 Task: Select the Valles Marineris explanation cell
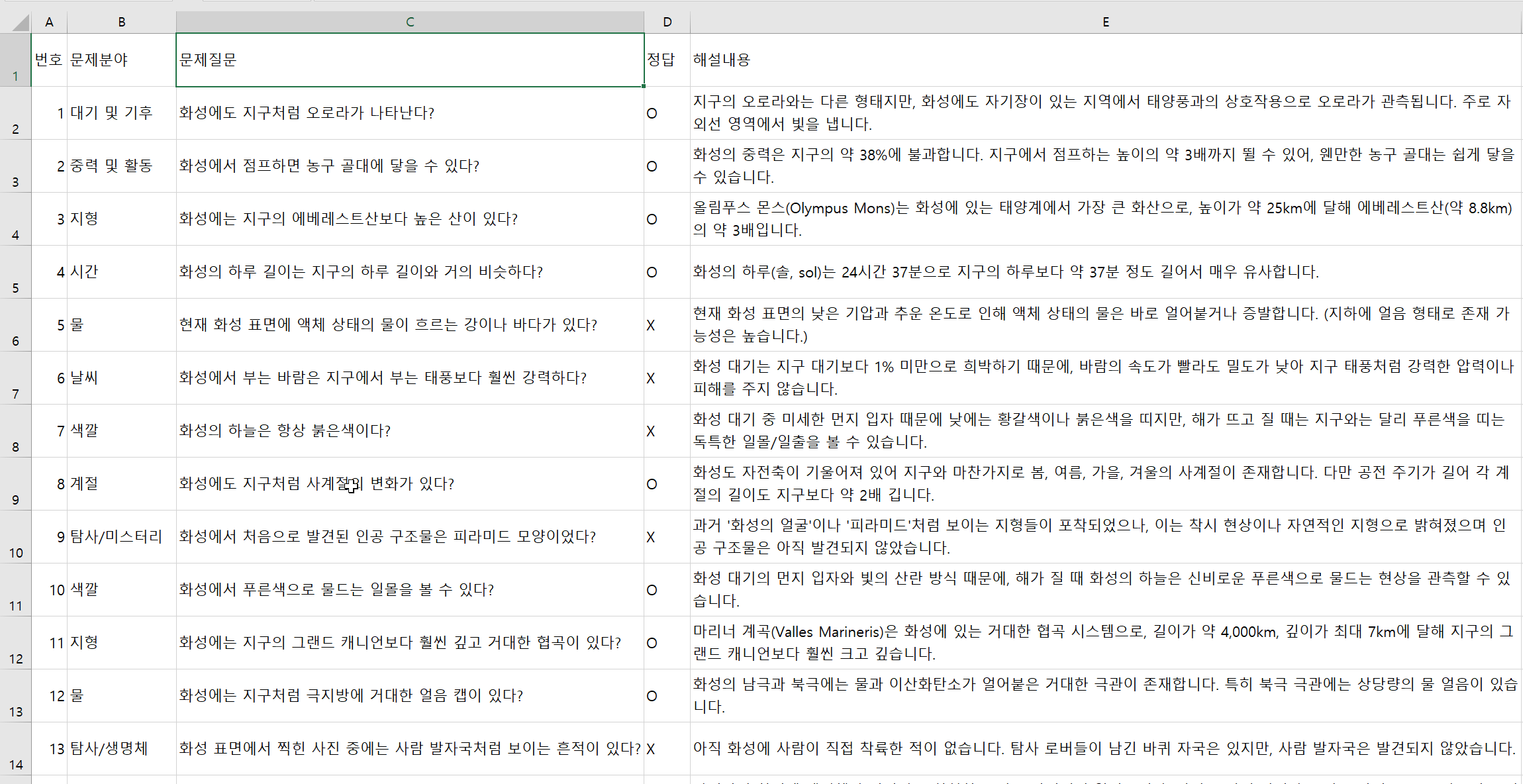[1105, 642]
